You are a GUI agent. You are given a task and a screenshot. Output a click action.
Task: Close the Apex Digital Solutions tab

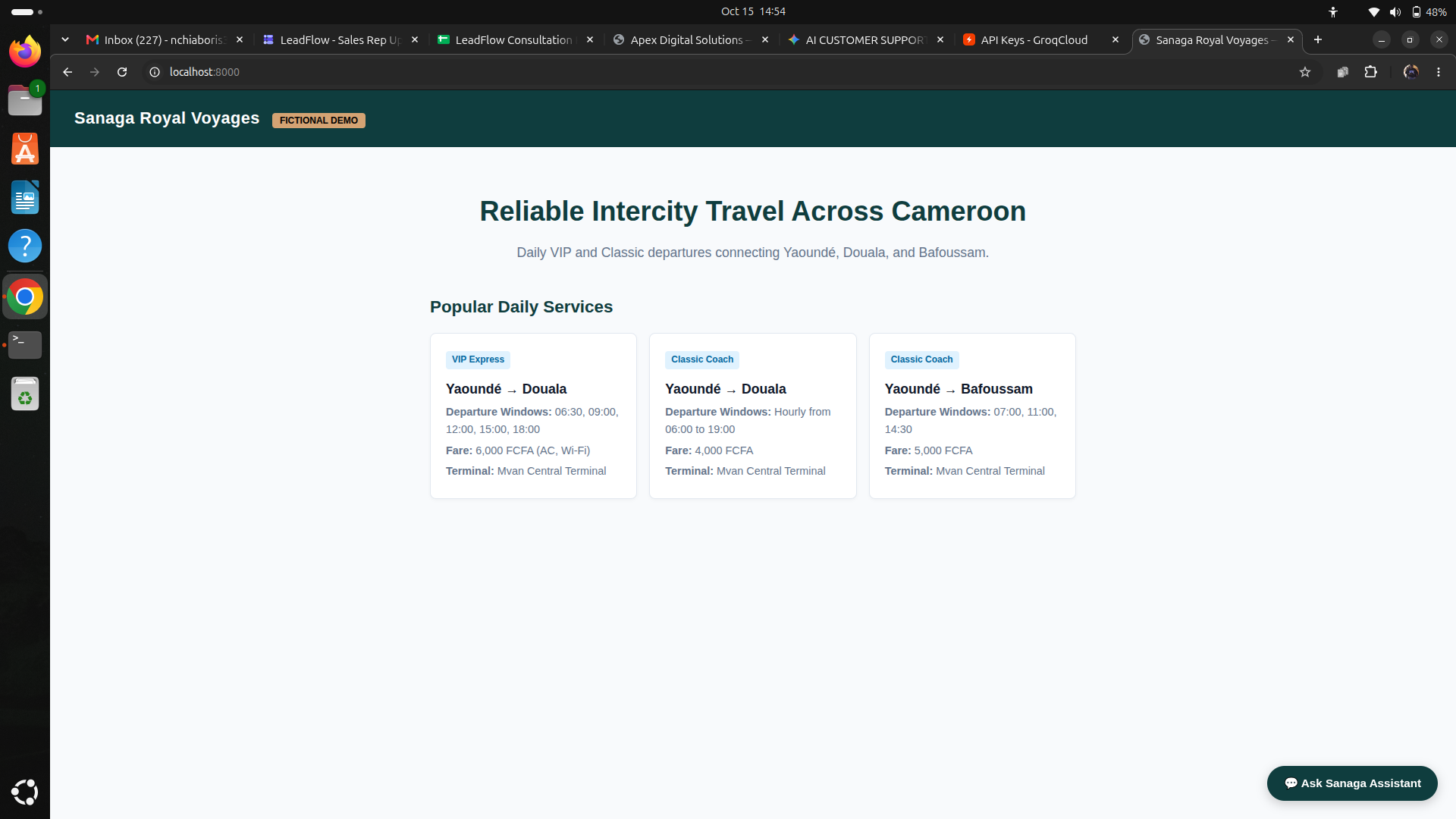click(765, 39)
